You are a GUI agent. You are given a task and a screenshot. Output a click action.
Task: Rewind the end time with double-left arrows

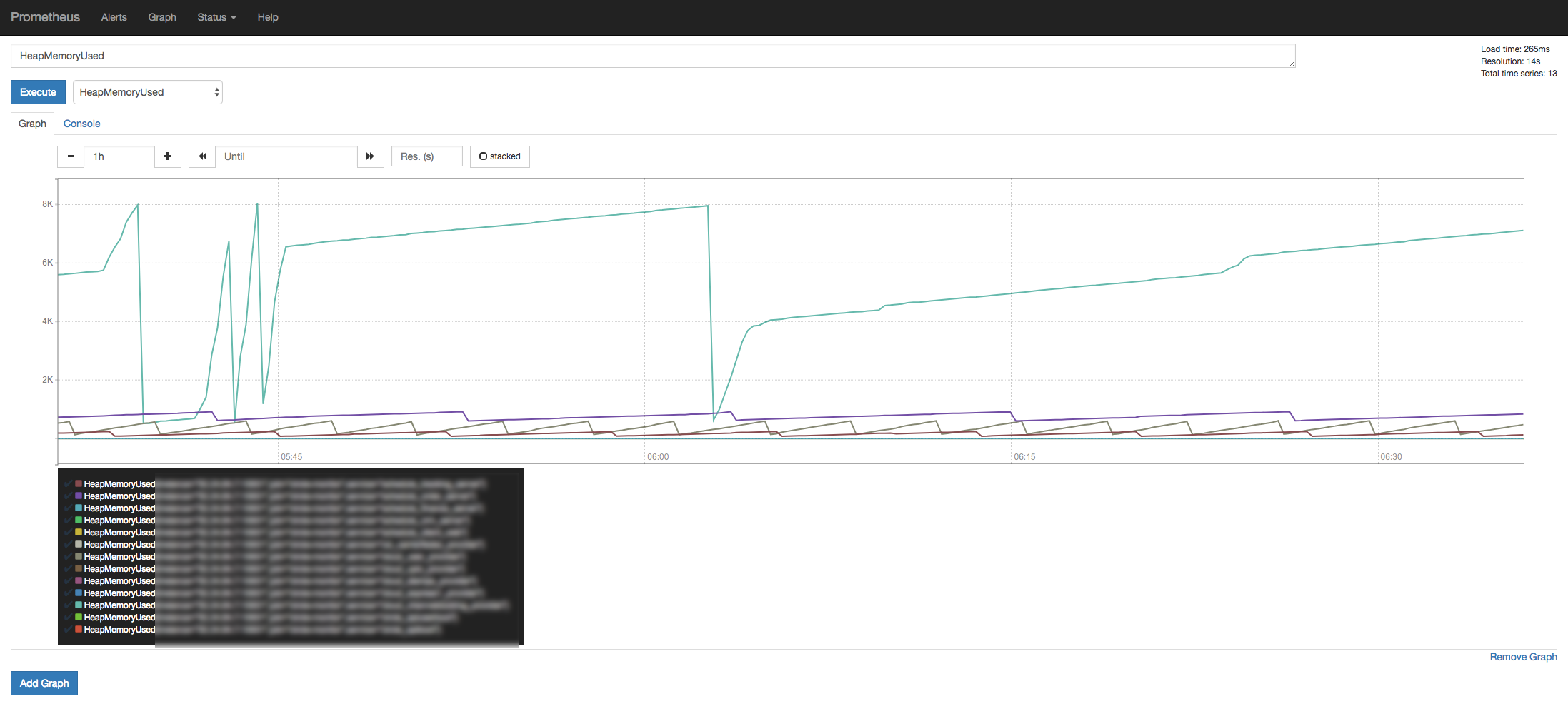click(202, 156)
